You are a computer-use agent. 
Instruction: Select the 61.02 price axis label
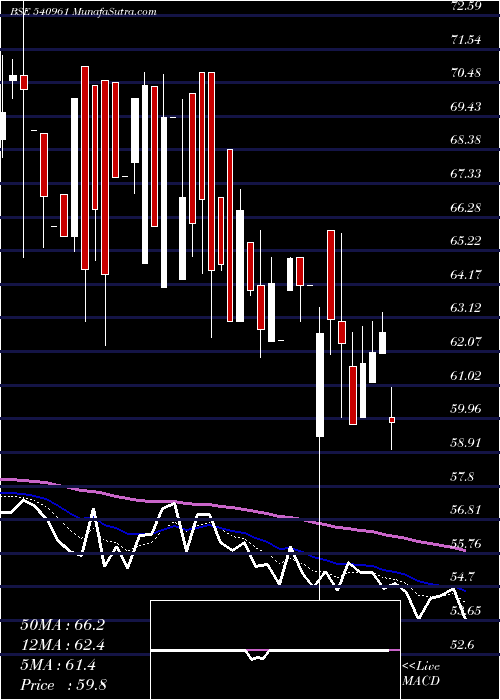coord(466,376)
